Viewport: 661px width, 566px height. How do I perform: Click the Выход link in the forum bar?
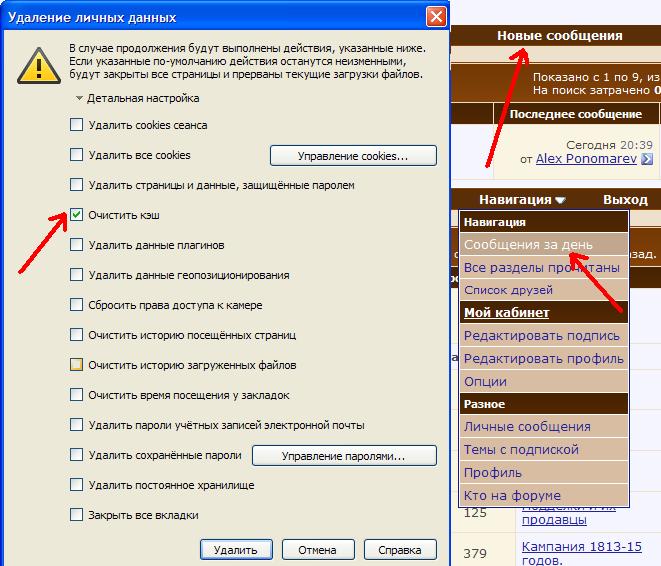click(625, 199)
